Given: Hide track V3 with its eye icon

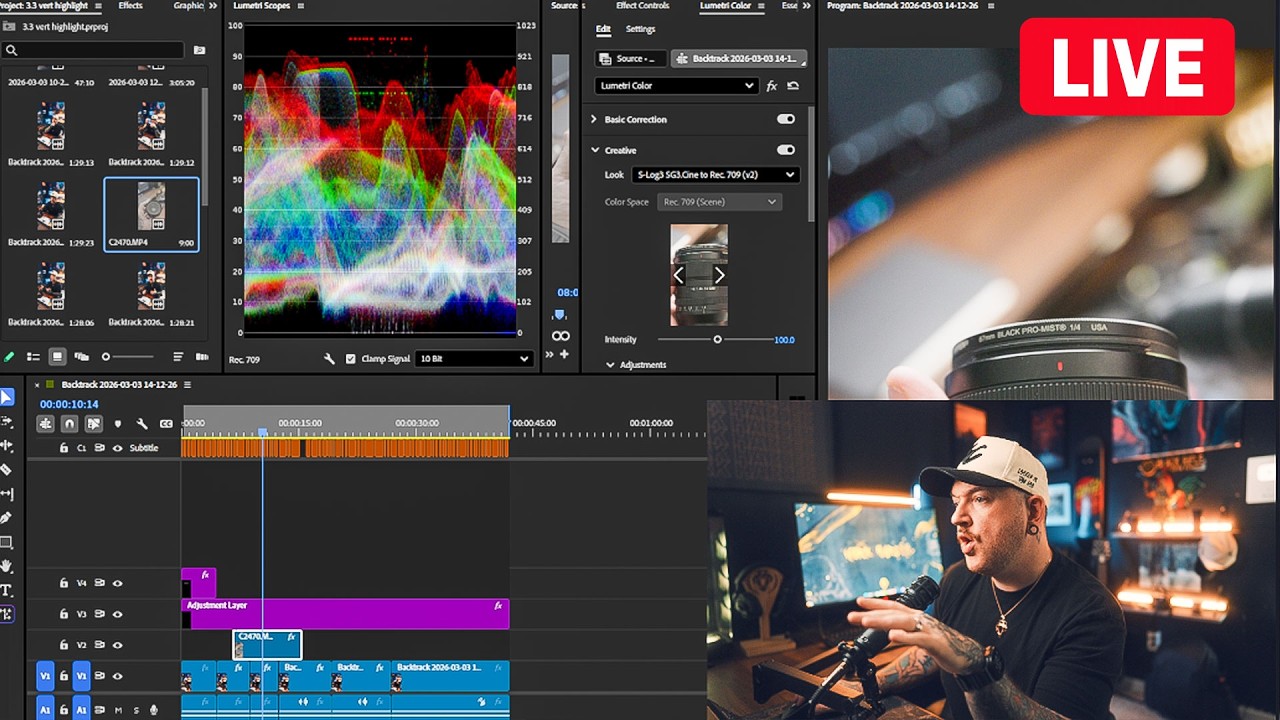Looking at the screenshot, I should [117, 614].
